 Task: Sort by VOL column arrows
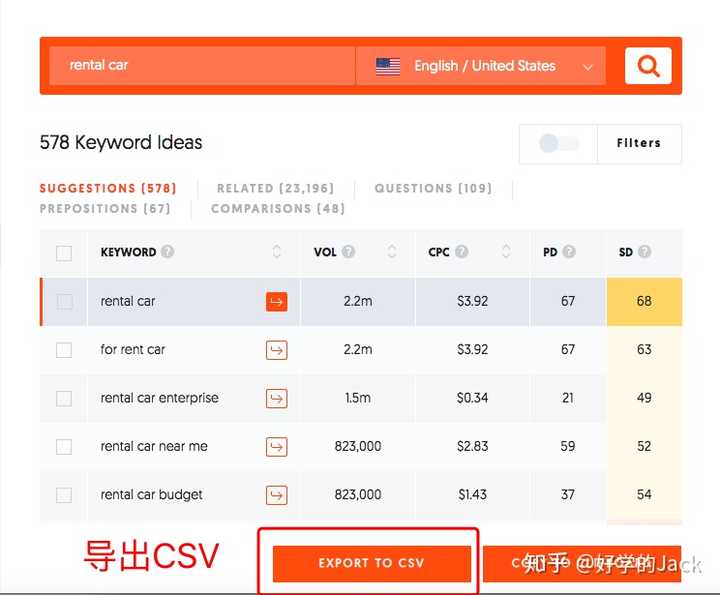392,251
